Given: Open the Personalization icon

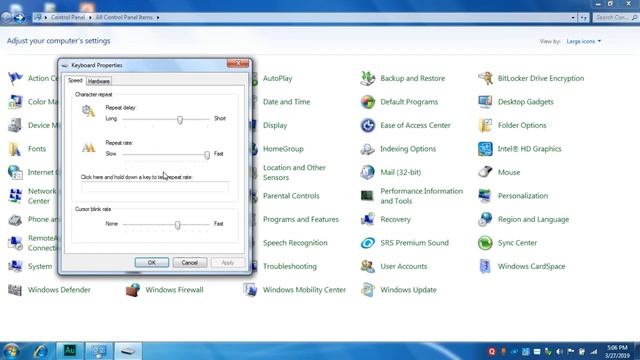Looking at the screenshot, I should coord(485,196).
